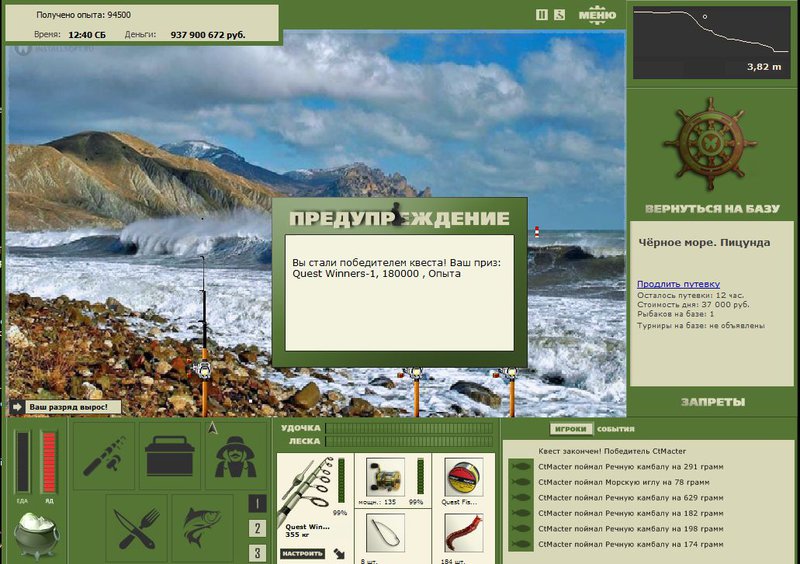This screenshot has height=564, width=800.
Task: Click the diagonal arrow beside НАСТРОИТЬ
Action: tap(339, 553)
